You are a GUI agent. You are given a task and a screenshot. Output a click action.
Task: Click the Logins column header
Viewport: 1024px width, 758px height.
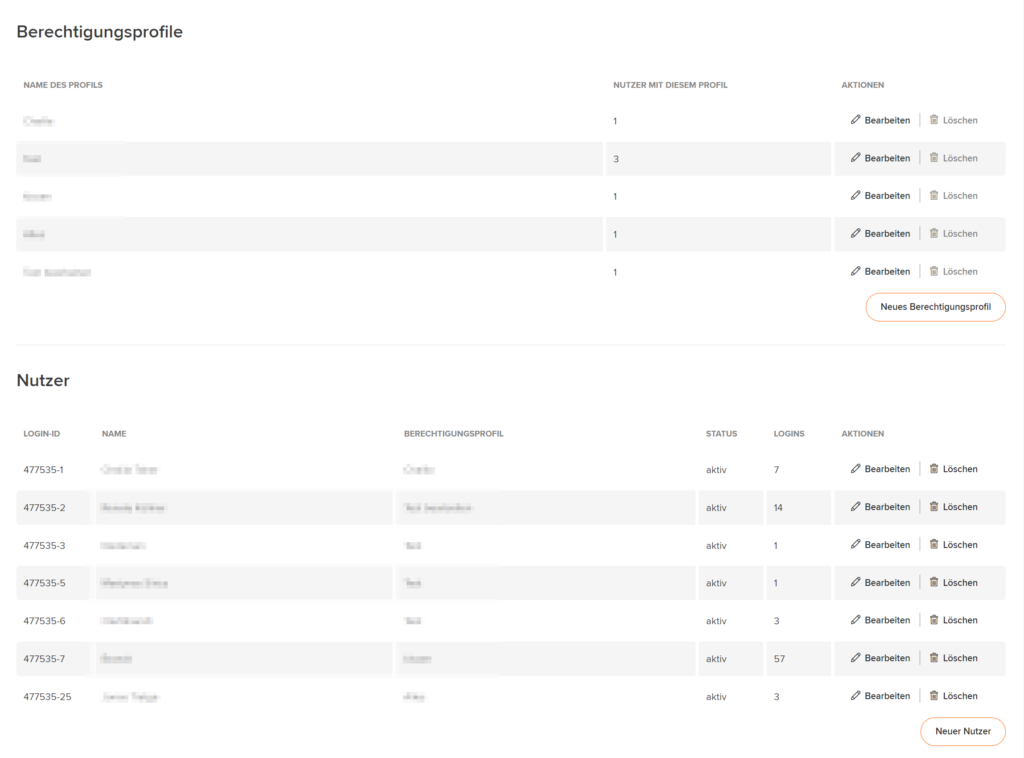789,434
